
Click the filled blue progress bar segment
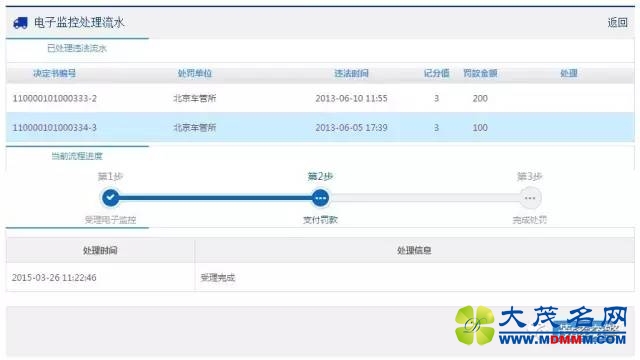click(x=215, y=198)
